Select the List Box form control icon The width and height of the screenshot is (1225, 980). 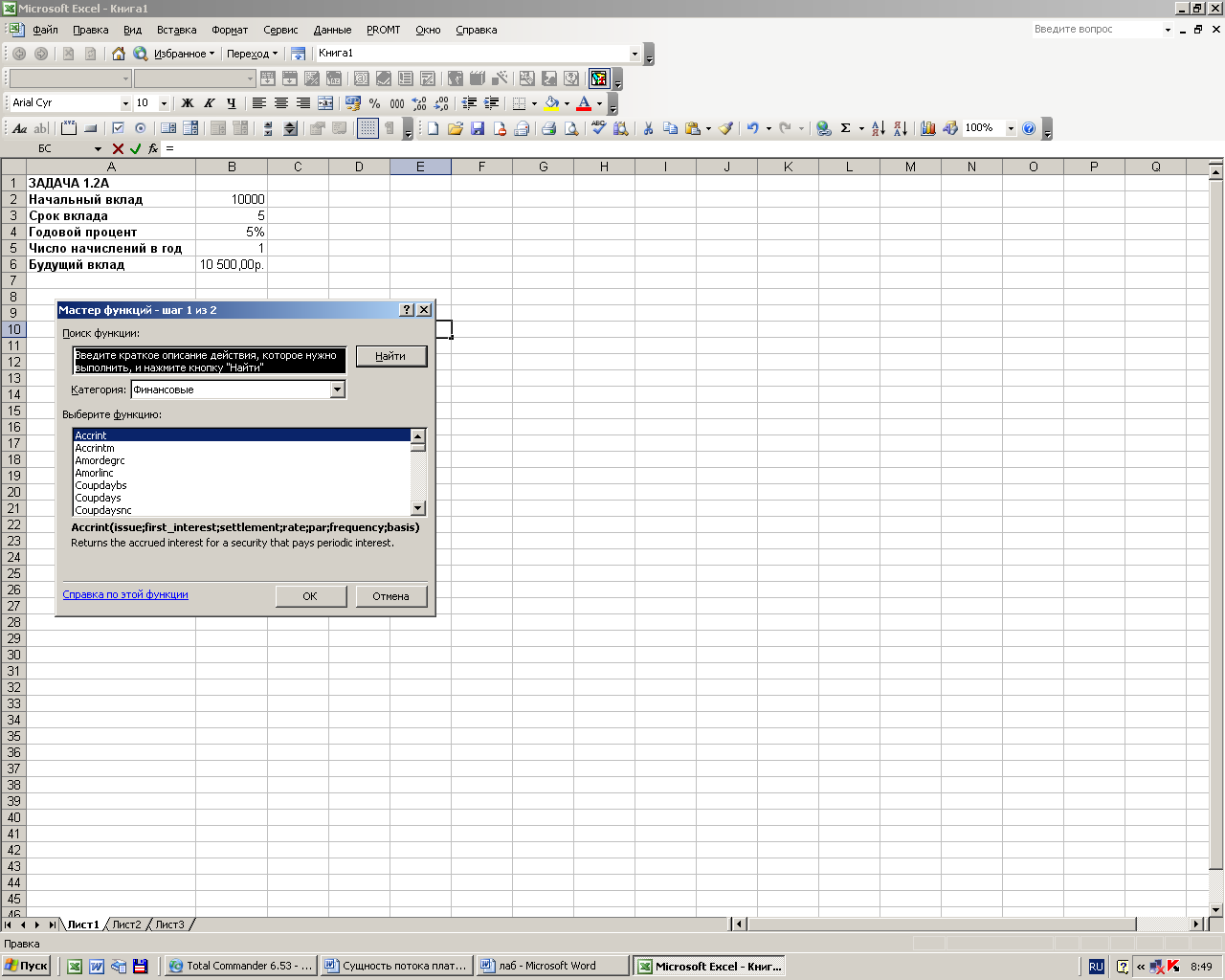[x=168, y=128]
